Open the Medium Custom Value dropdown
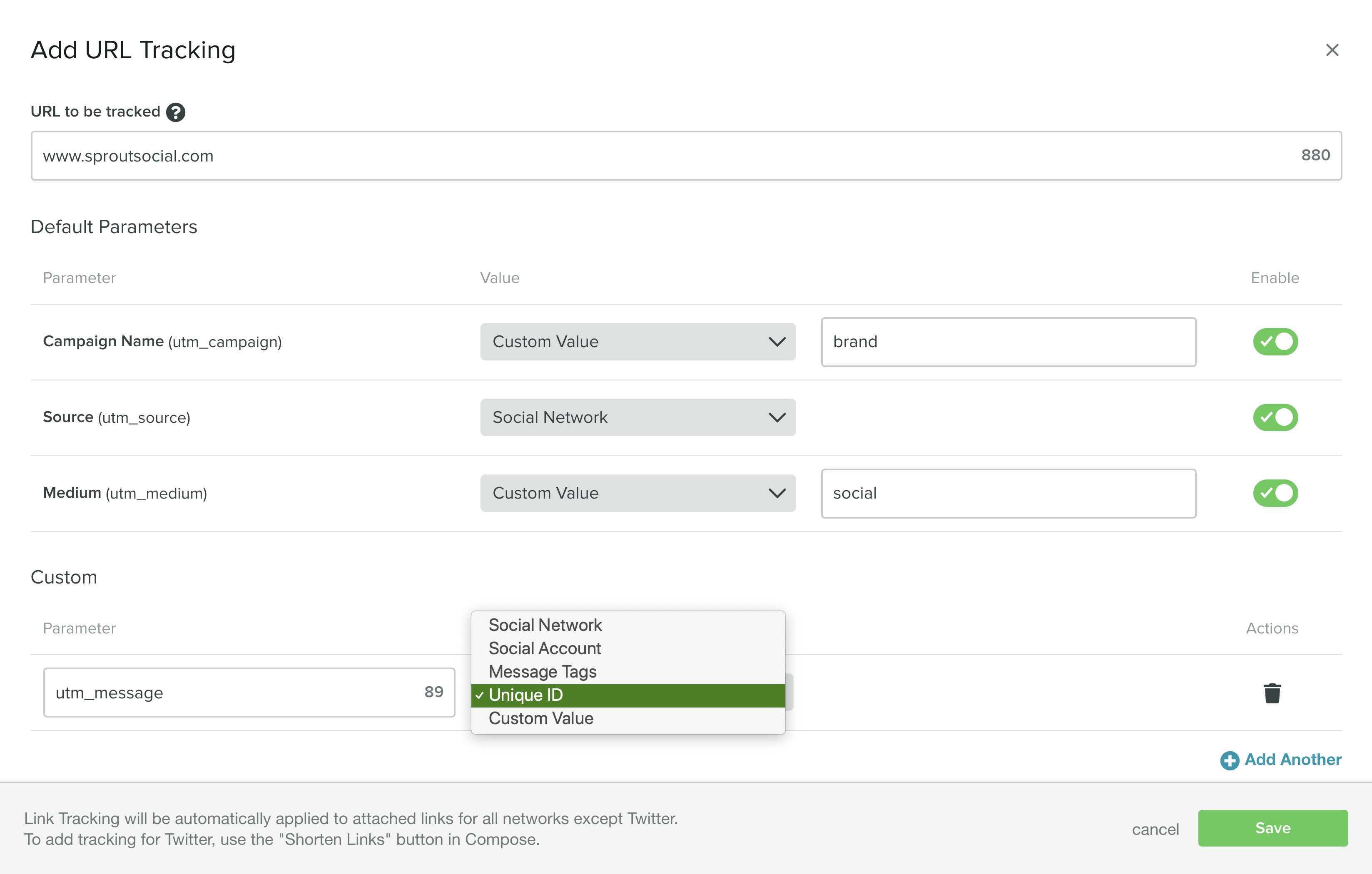Image resolution: width=1372 pixels, height=874 pixels. click(637, 493)
